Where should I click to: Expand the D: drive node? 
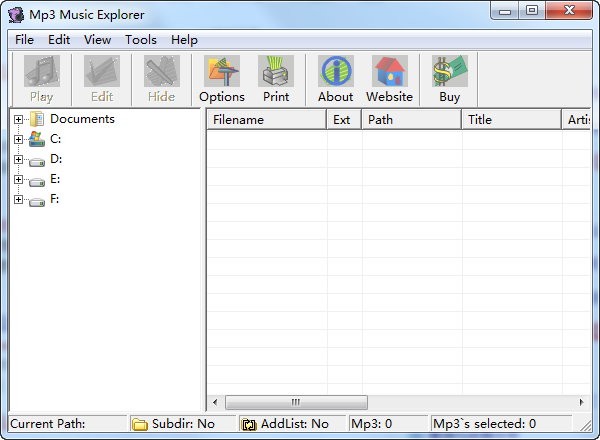pos(19,159)
